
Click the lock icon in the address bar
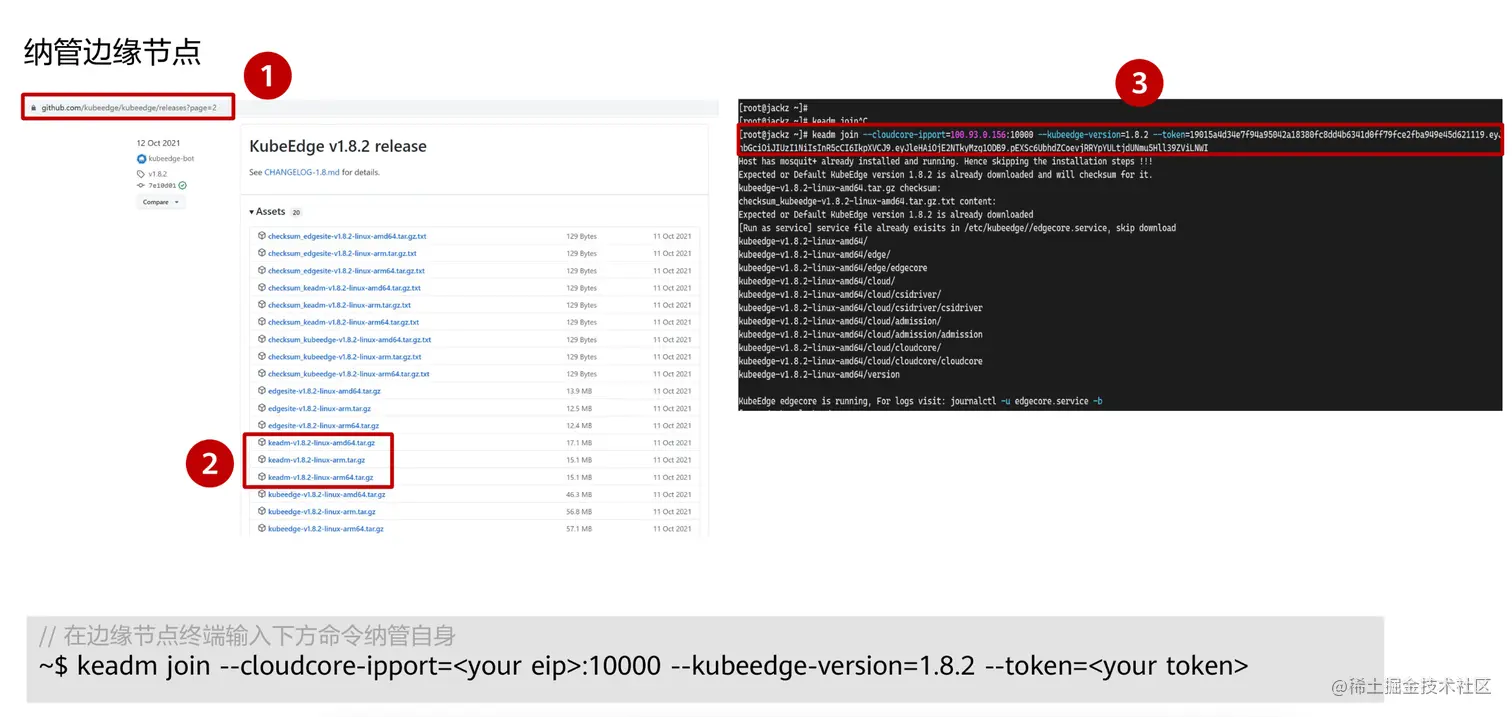pyautogui.click(x=33, y=108)
